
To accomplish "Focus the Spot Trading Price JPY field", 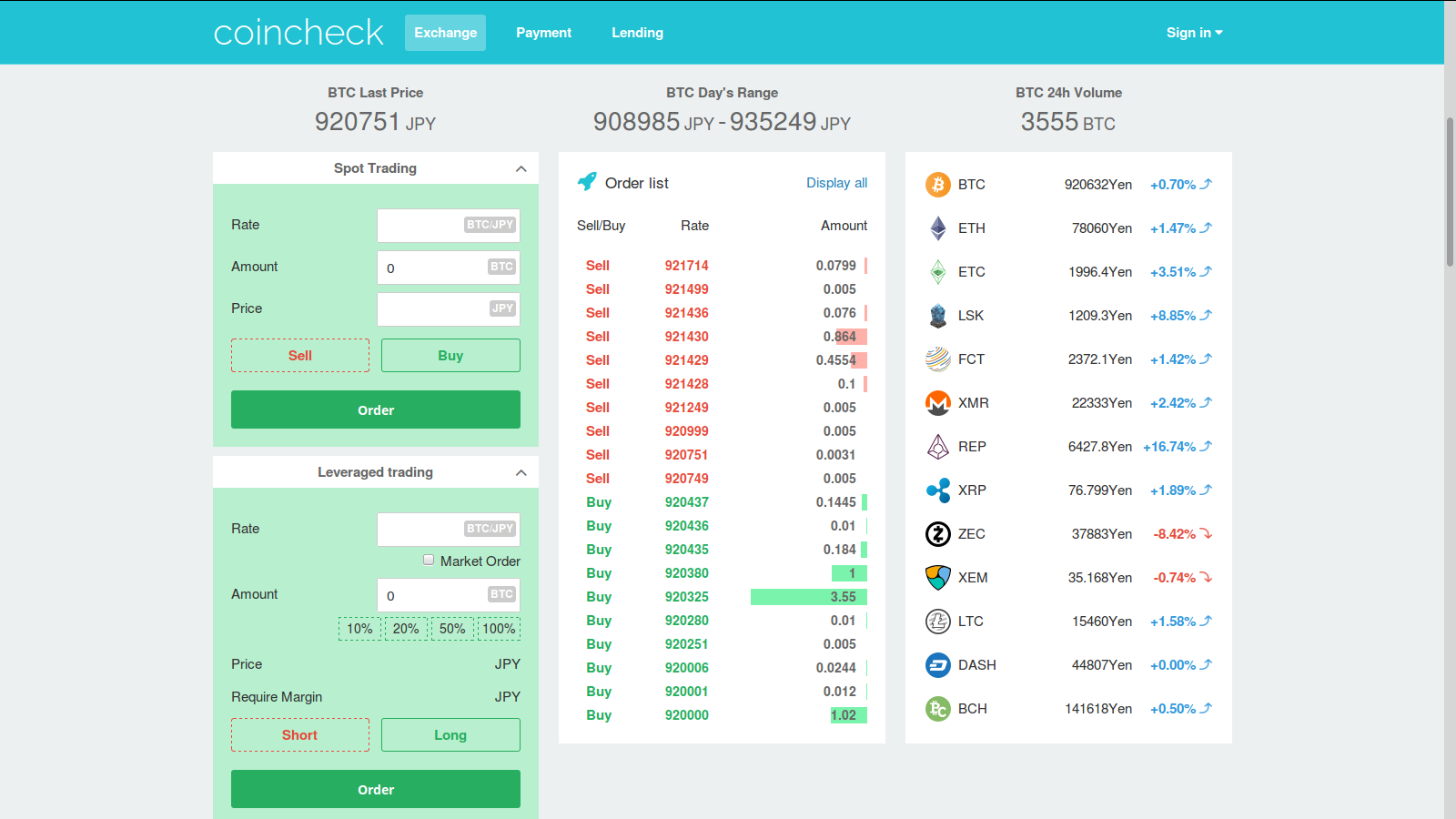I will coord(449,309).
